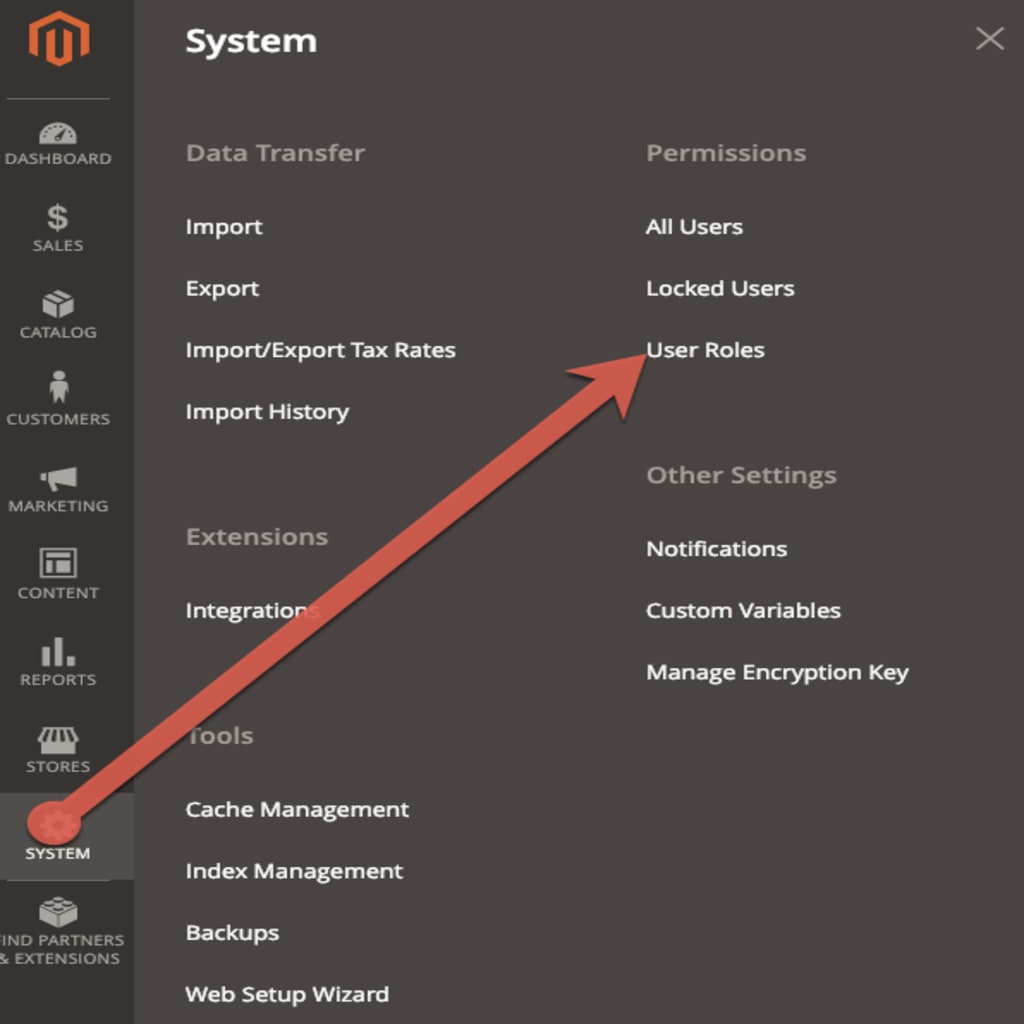This screenshot has width=1024, height=1024.
Task: Open Import/Export Tax Rates
Action: 321,351
